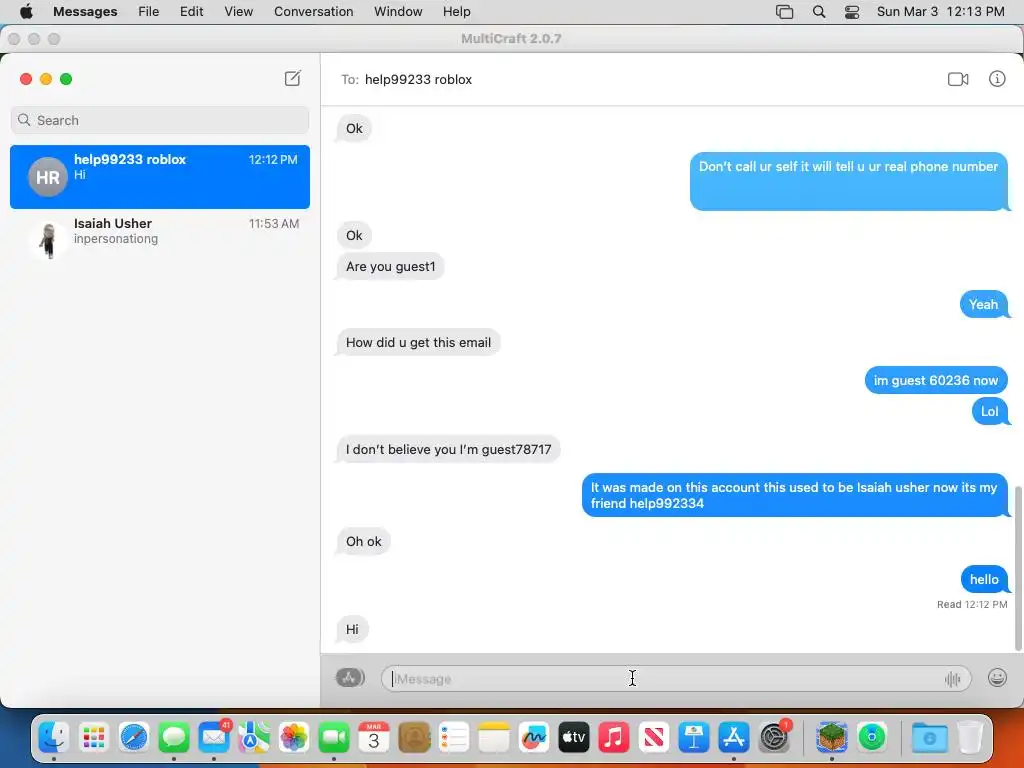Open Freeform from the dock

tap(534, 737)
